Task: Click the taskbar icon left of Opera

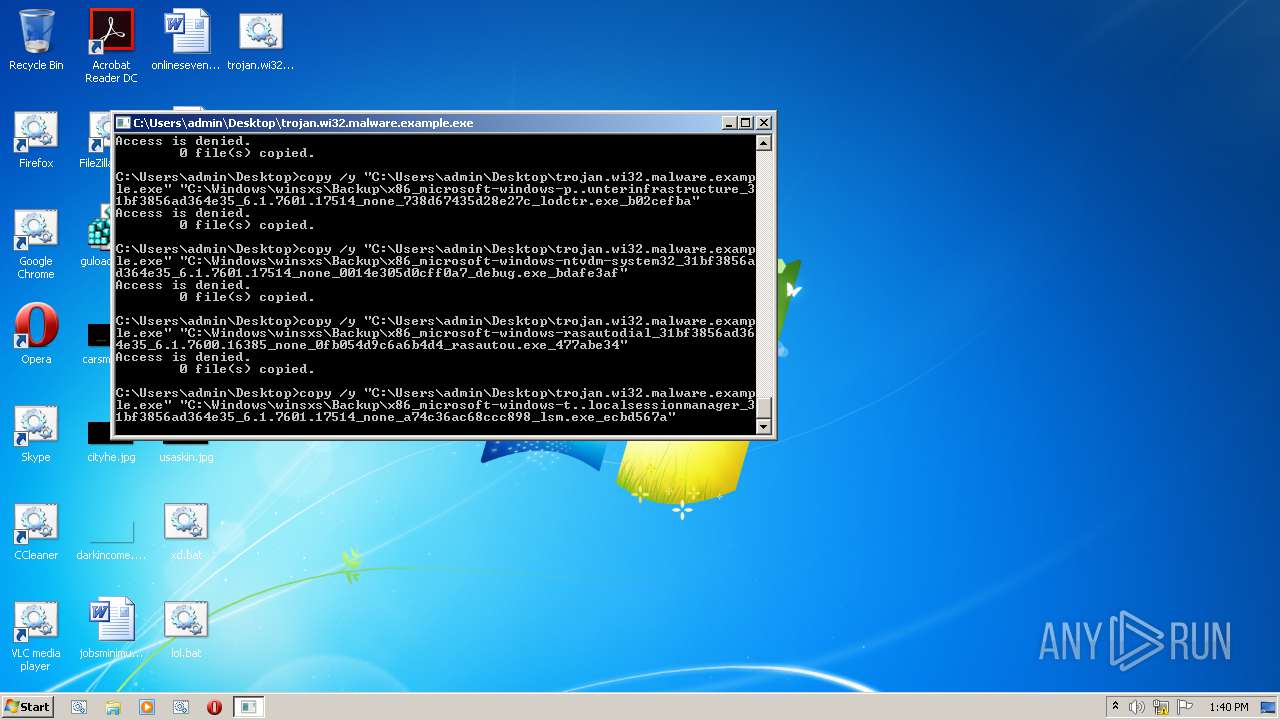Action: point(181,707)
